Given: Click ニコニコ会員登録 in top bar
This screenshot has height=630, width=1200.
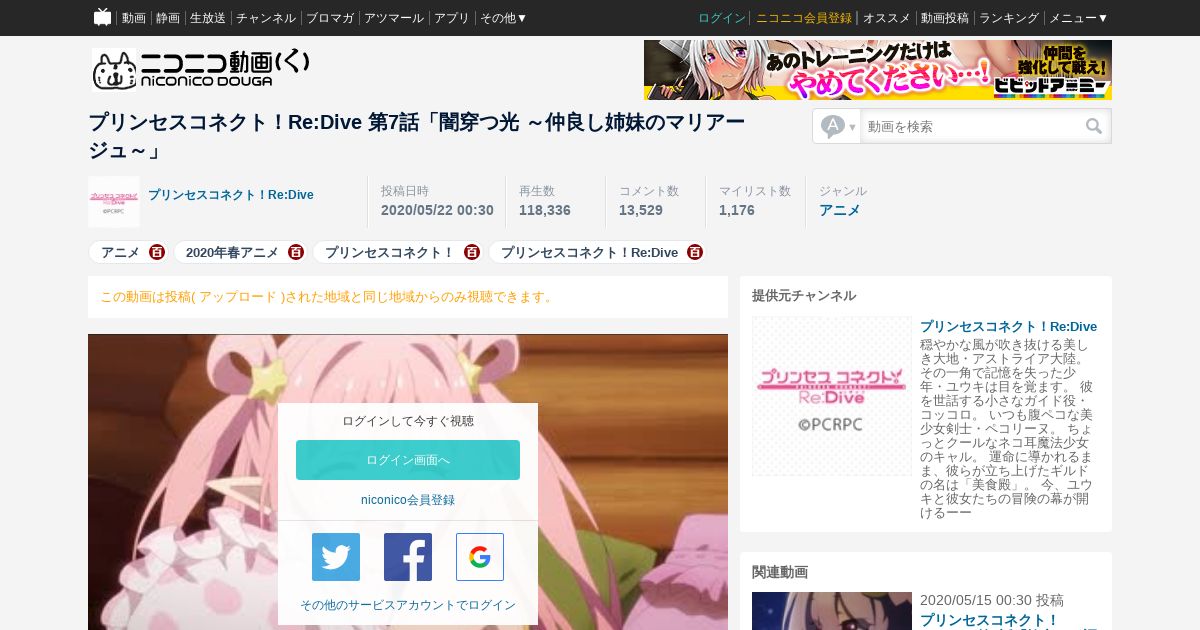Looking at the screenshot, I should tap(804, 18).
